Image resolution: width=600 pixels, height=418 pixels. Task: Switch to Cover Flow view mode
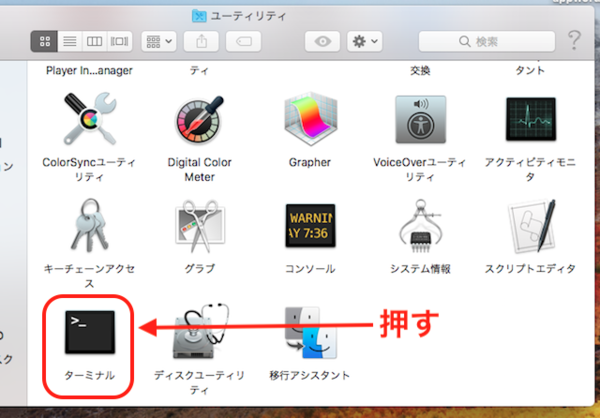120,41
